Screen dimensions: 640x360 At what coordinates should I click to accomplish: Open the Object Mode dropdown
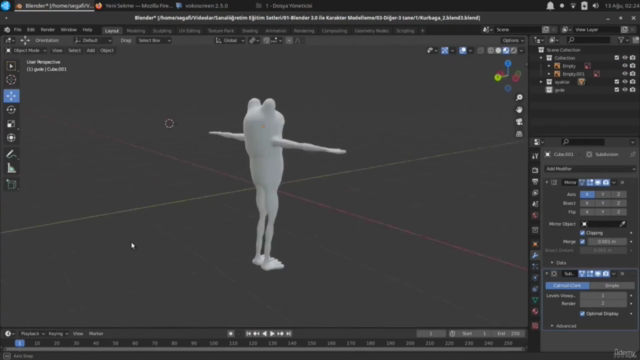pyautogui.click(x=26, y=50)
